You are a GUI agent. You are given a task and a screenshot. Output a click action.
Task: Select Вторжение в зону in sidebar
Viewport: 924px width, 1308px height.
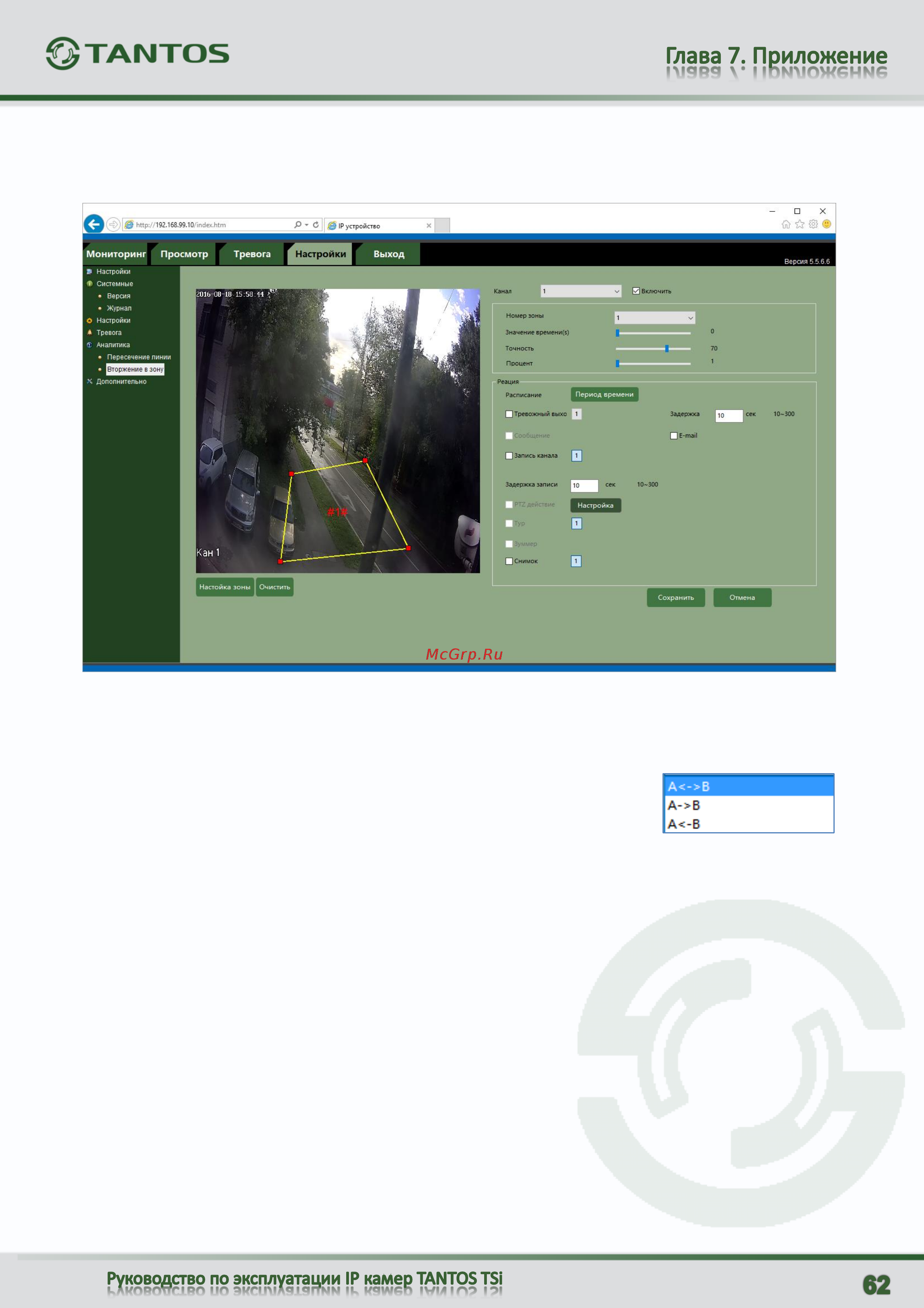(135, 369)
